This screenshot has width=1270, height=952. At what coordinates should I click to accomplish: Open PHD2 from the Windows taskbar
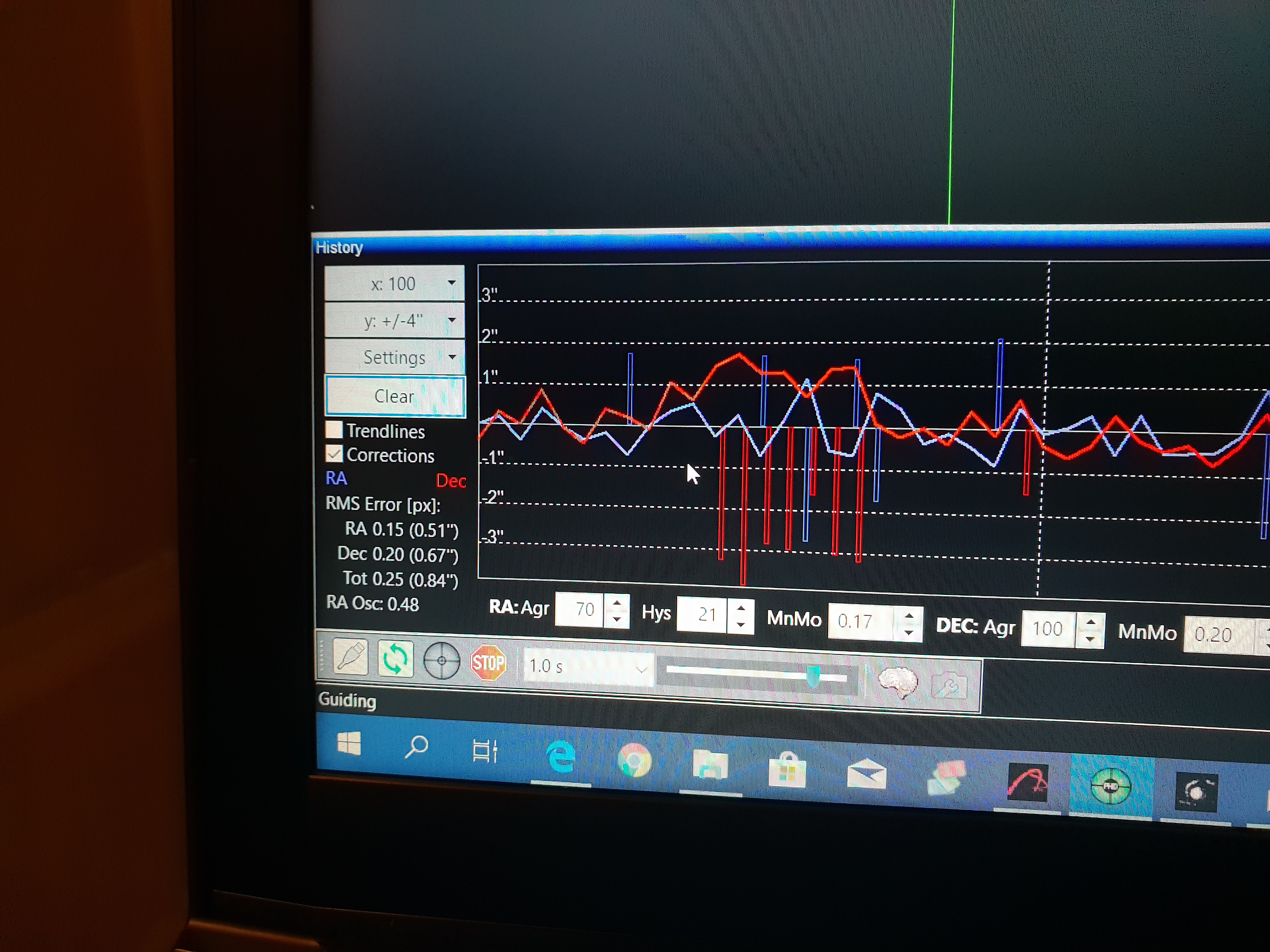click(x=1110, y=787)
